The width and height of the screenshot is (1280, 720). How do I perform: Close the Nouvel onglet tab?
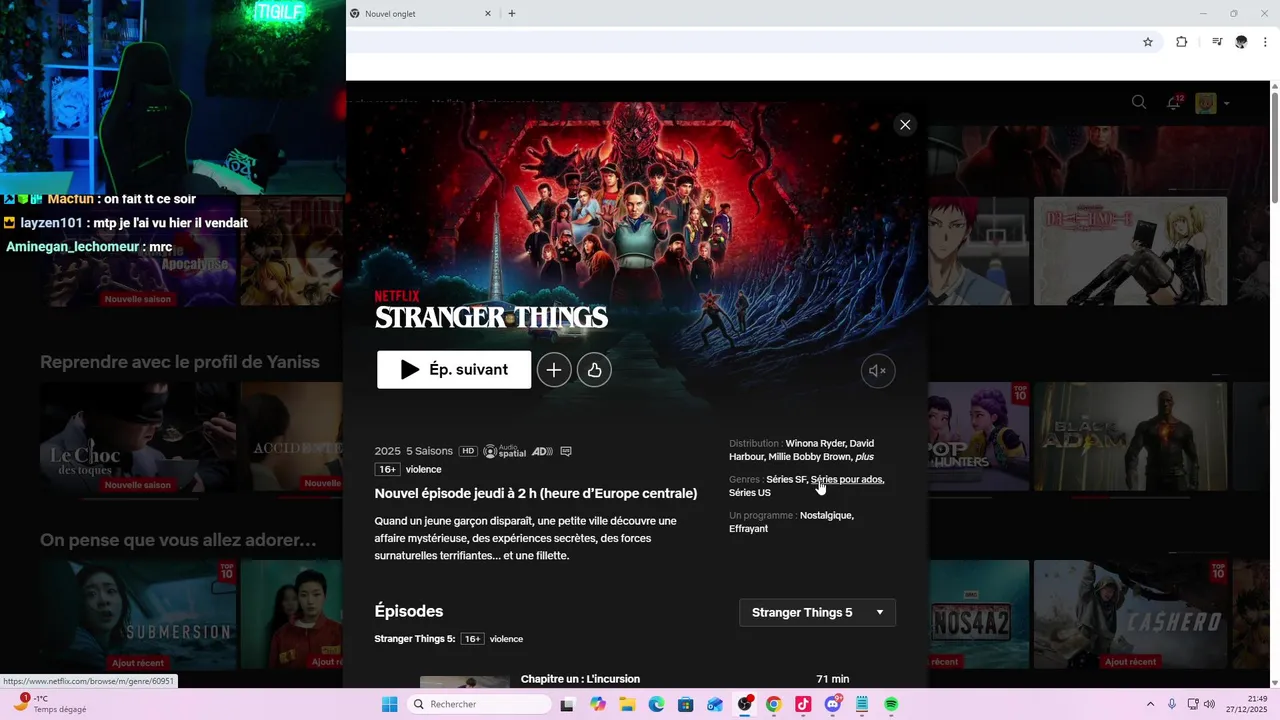tap(488, 14)
